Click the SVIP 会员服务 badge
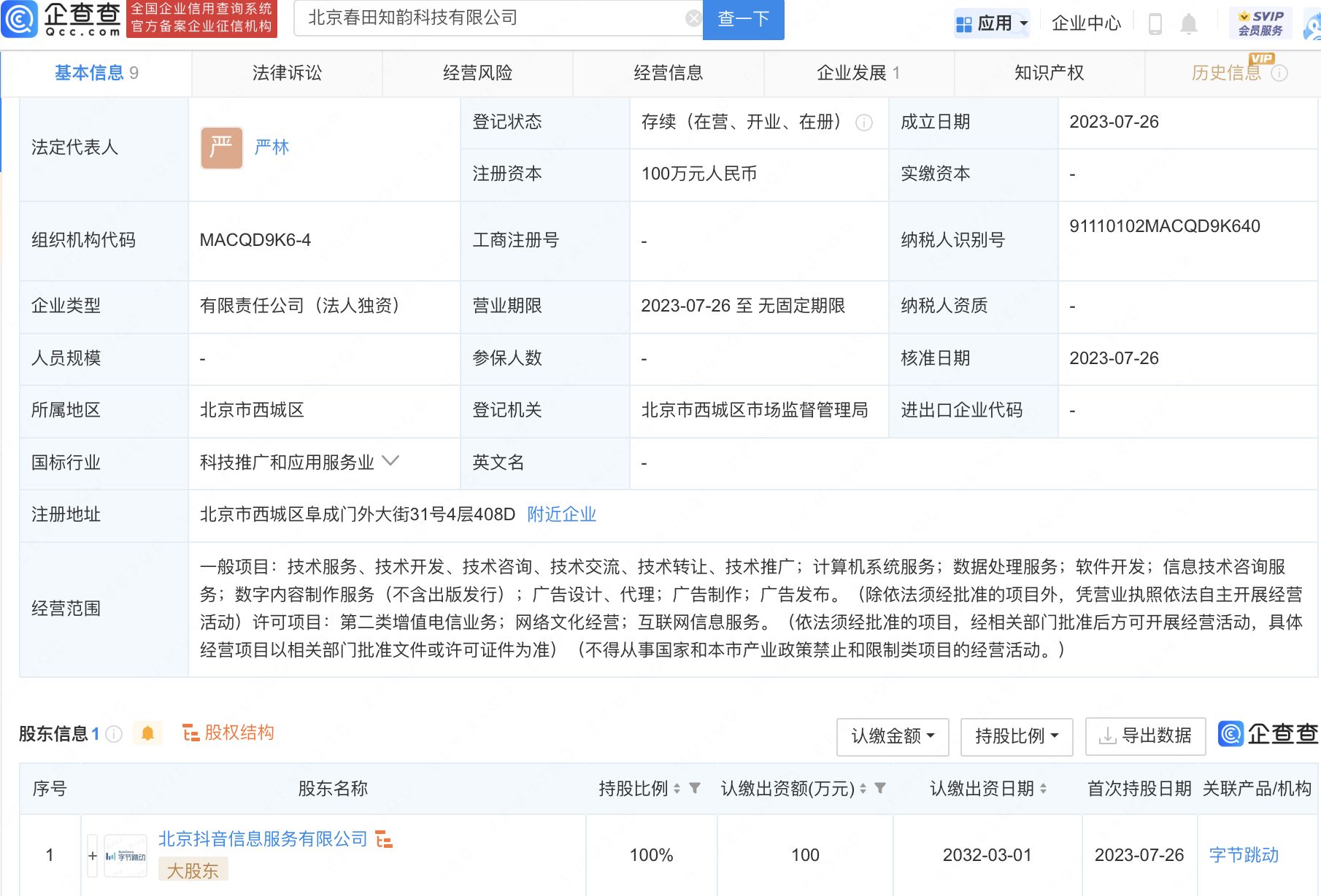 click(1260, 23)
